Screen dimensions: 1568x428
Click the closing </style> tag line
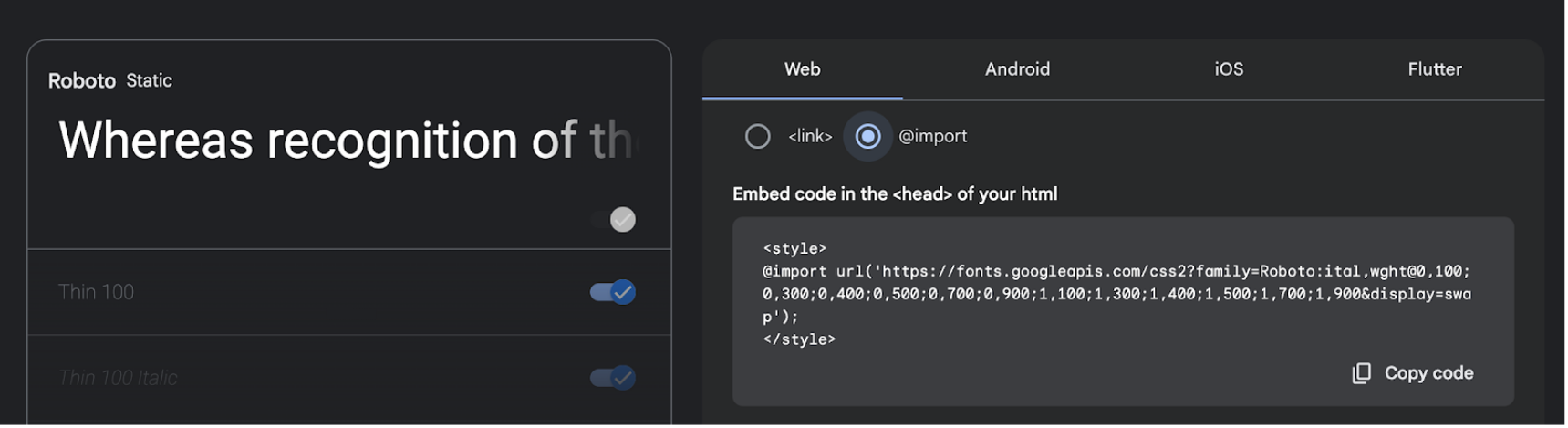[x=799, y=339]
